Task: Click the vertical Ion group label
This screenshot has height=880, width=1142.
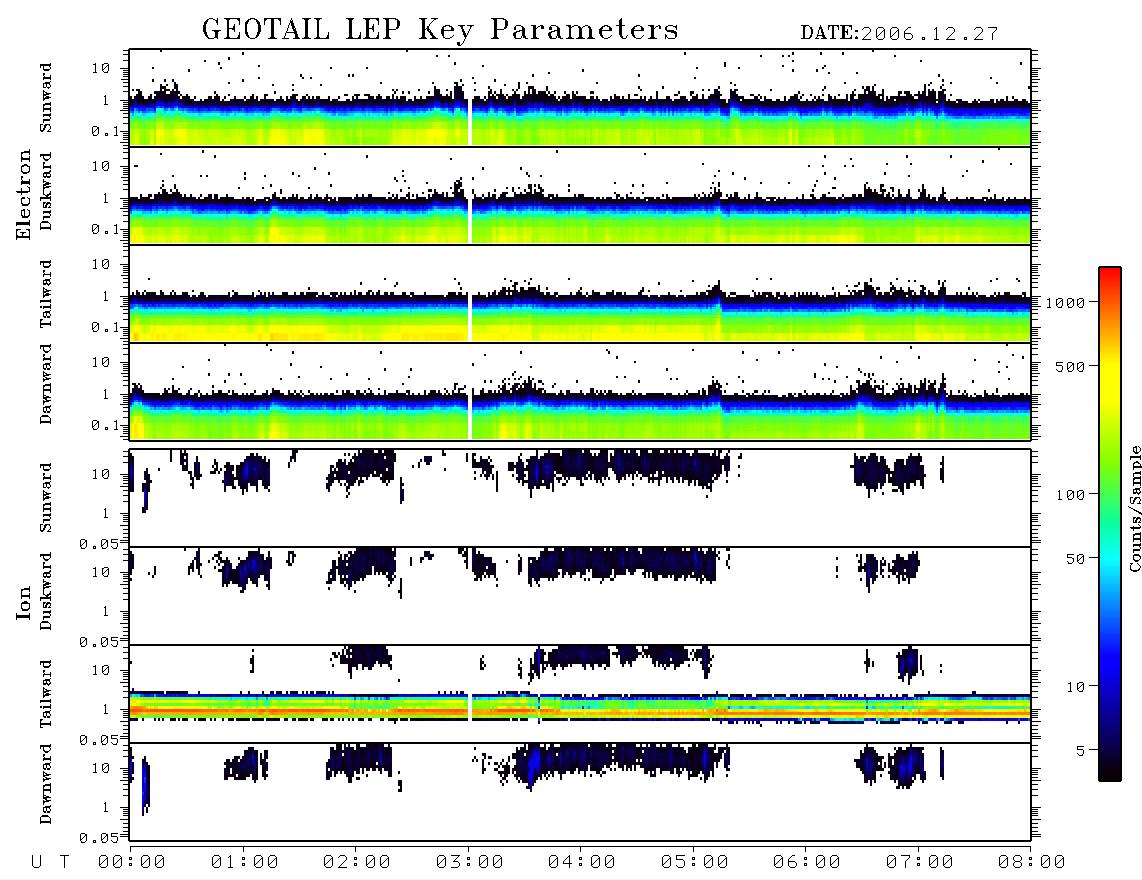Action: (x=23, y=602)
